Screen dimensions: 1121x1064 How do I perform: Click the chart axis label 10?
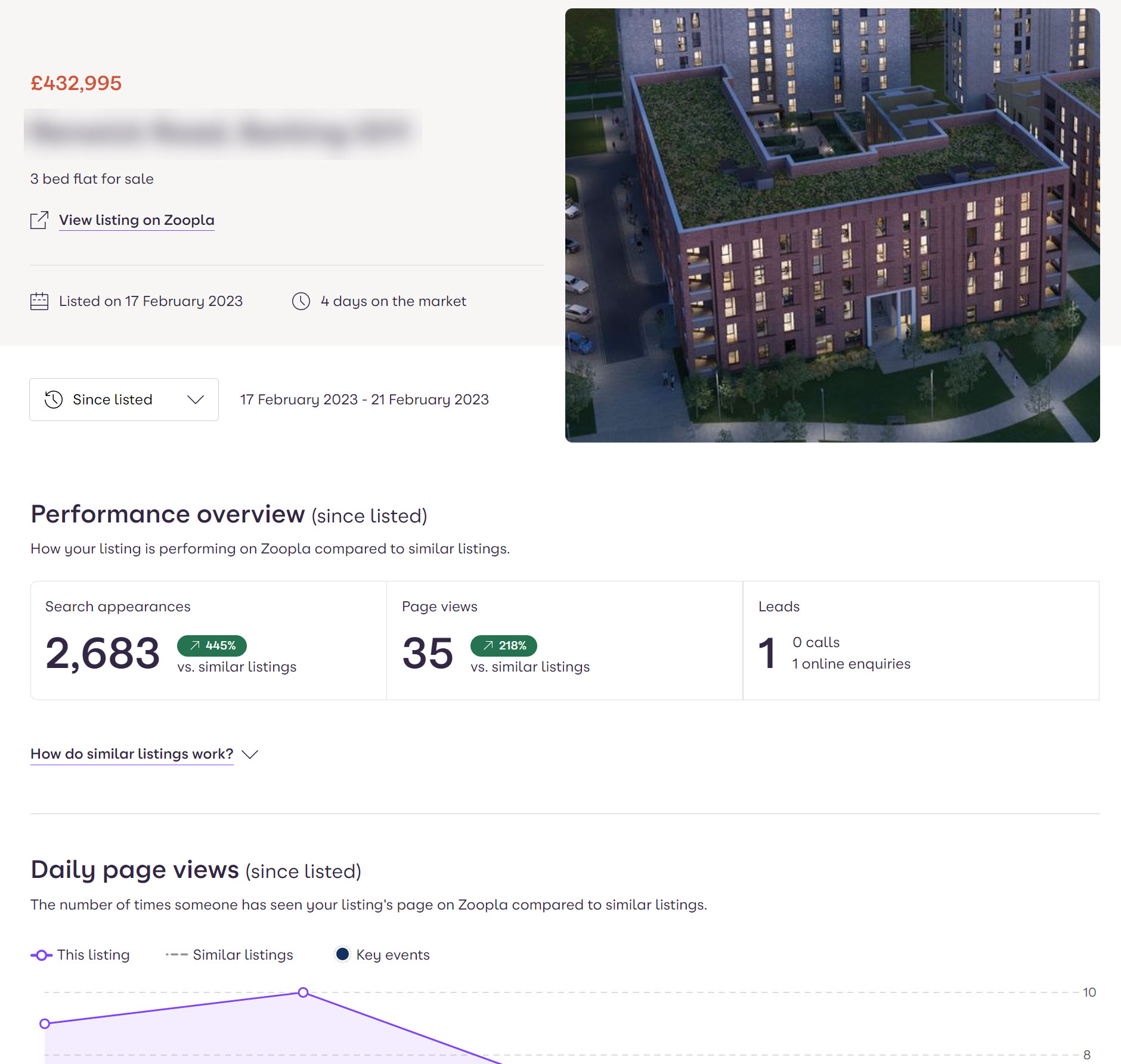coord(1089,992)
